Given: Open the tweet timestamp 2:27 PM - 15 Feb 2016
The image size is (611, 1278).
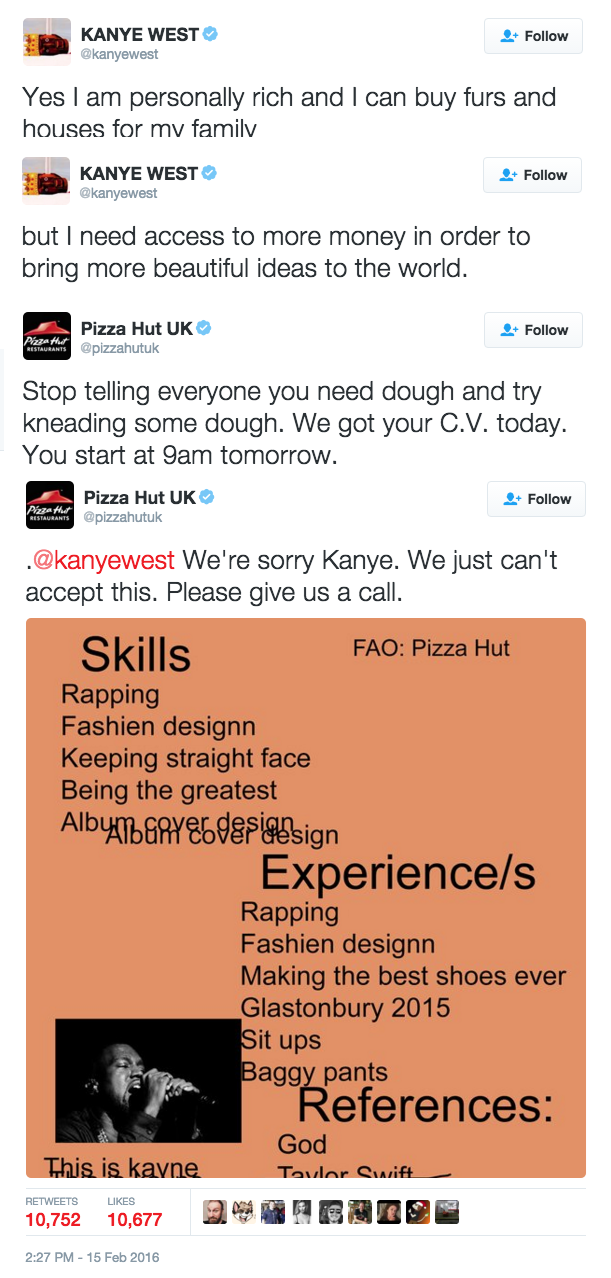Looking at the screenshot, I should tap(92, 1257).
